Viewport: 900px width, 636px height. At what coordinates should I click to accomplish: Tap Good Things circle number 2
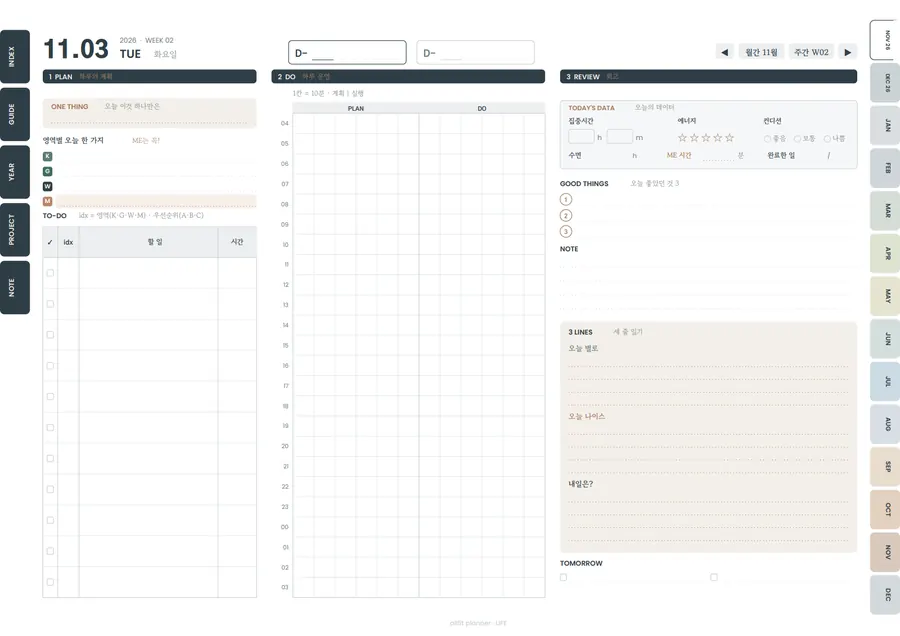tap(566, 215)
